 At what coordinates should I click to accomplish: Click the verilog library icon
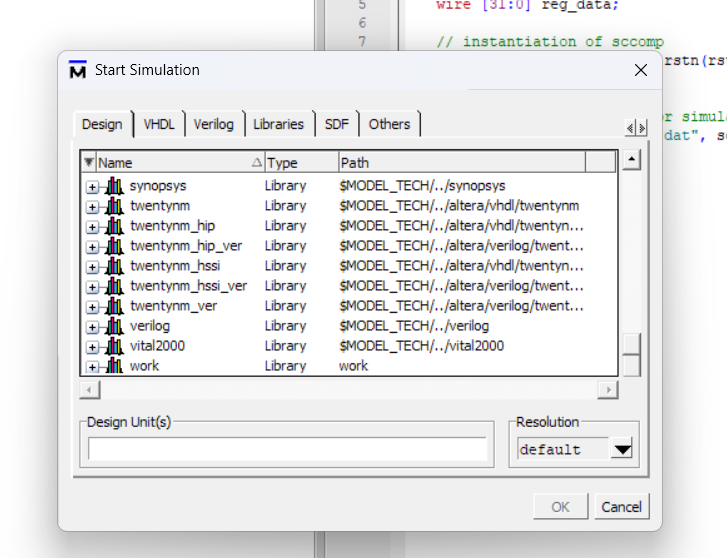(x=115, y=326)
